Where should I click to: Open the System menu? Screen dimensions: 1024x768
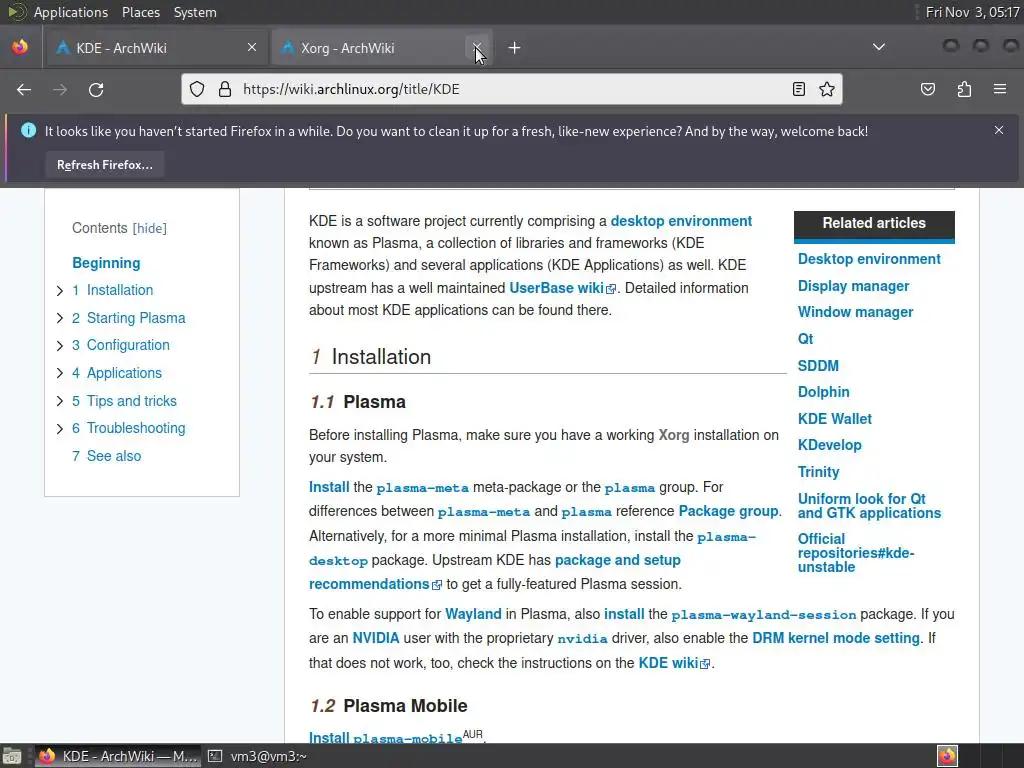[x=195, y=12]
